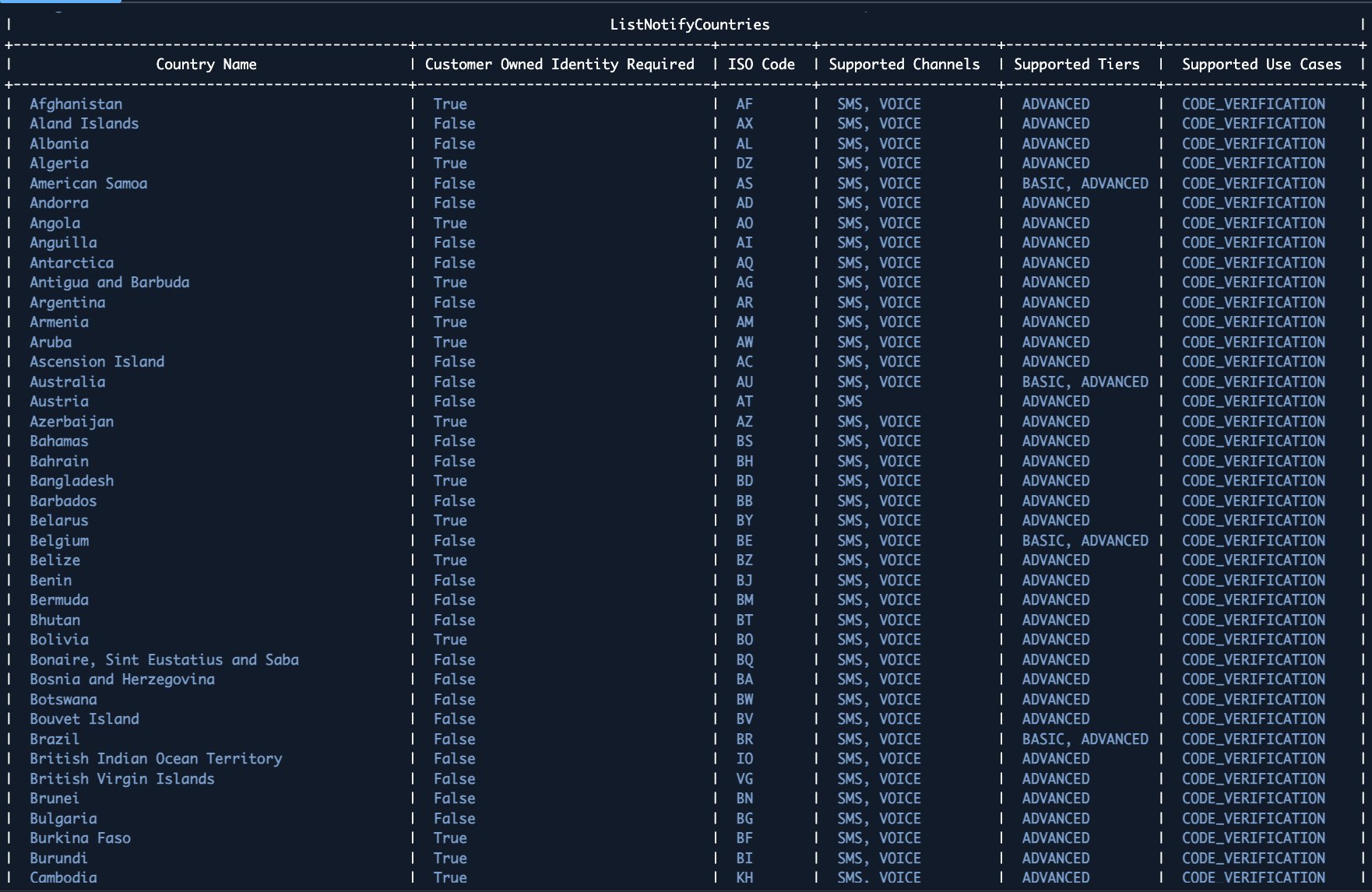
Task: Click Afghanistan's True identity required value
Action: [x=450, y=104]
